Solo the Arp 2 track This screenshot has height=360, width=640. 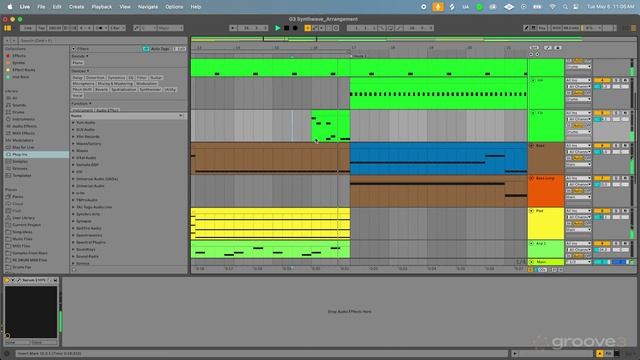tap(616, 244)
